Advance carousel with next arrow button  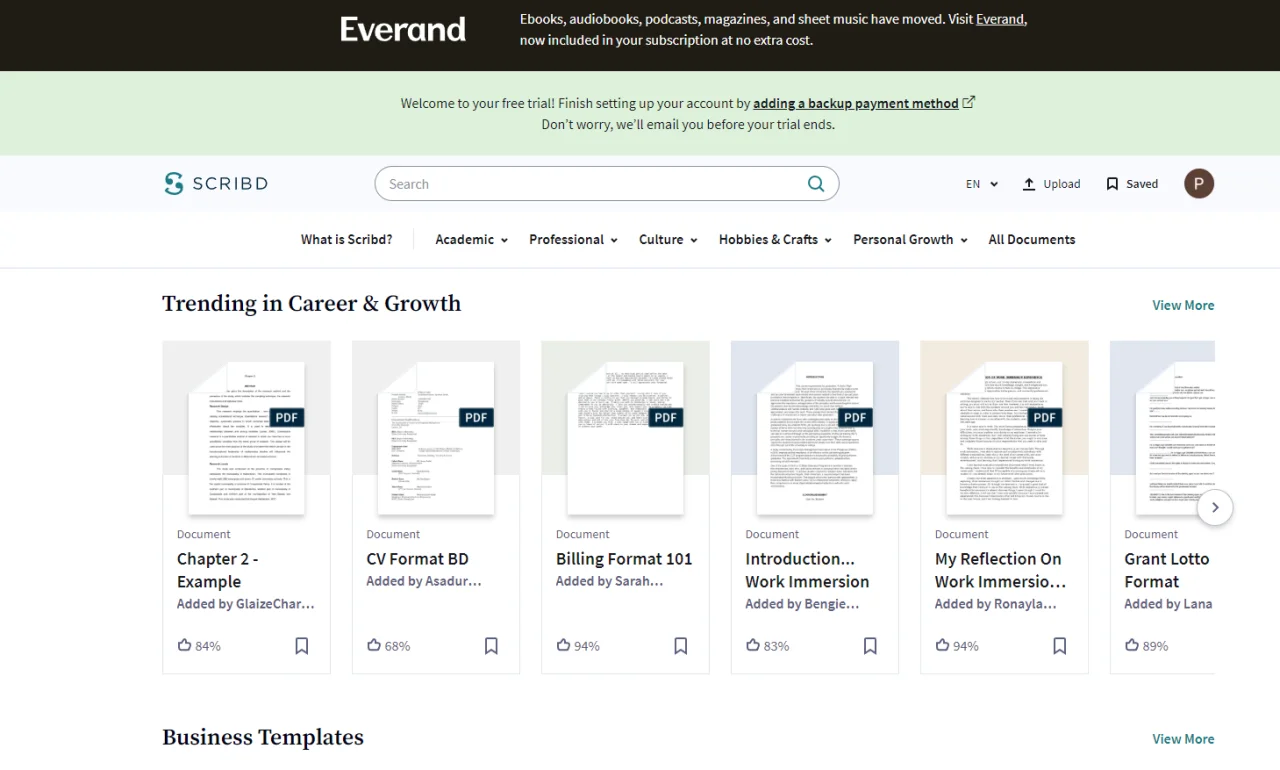tap(1215, 507)
